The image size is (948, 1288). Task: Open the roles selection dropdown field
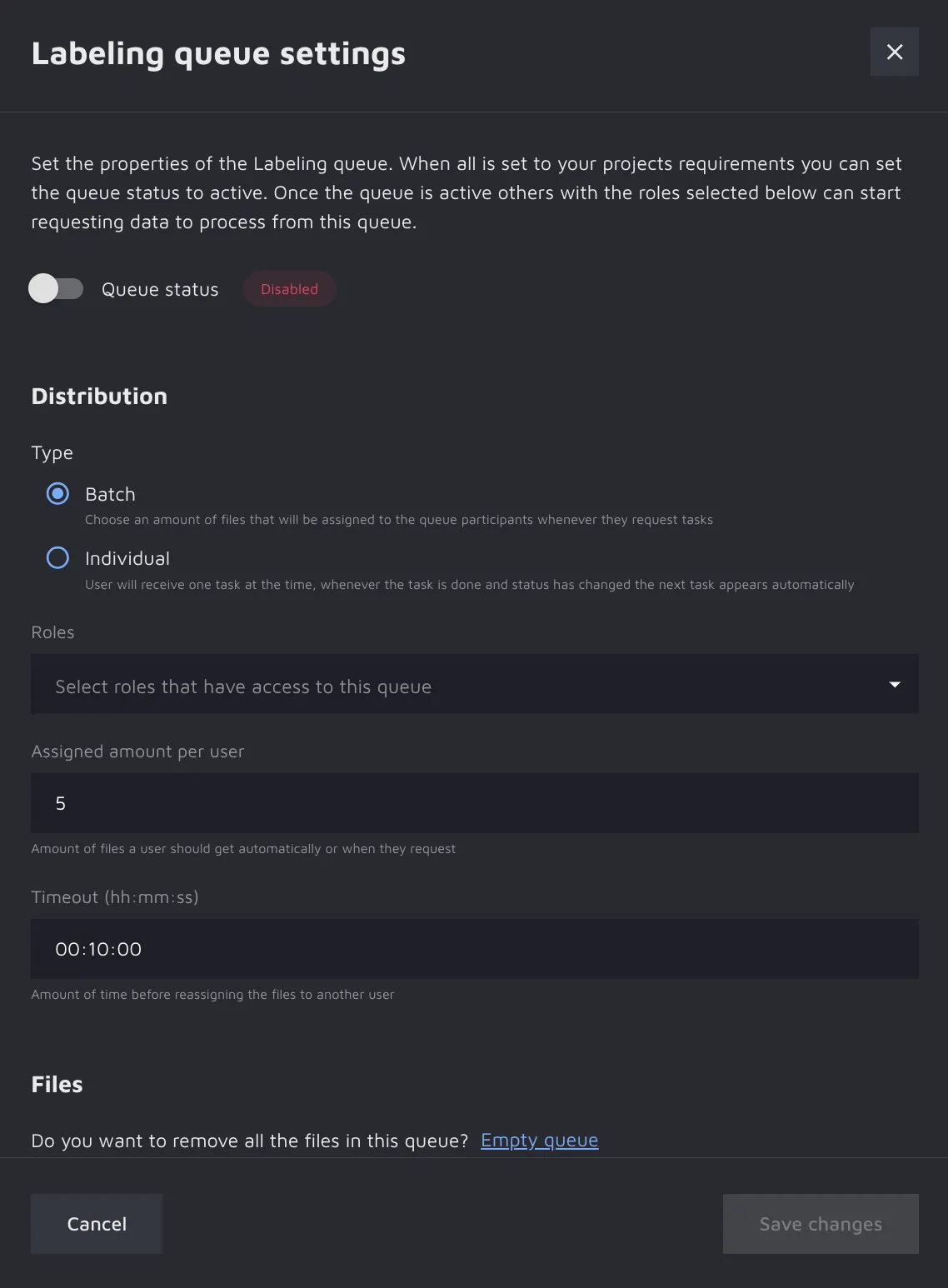click(450, 685)
